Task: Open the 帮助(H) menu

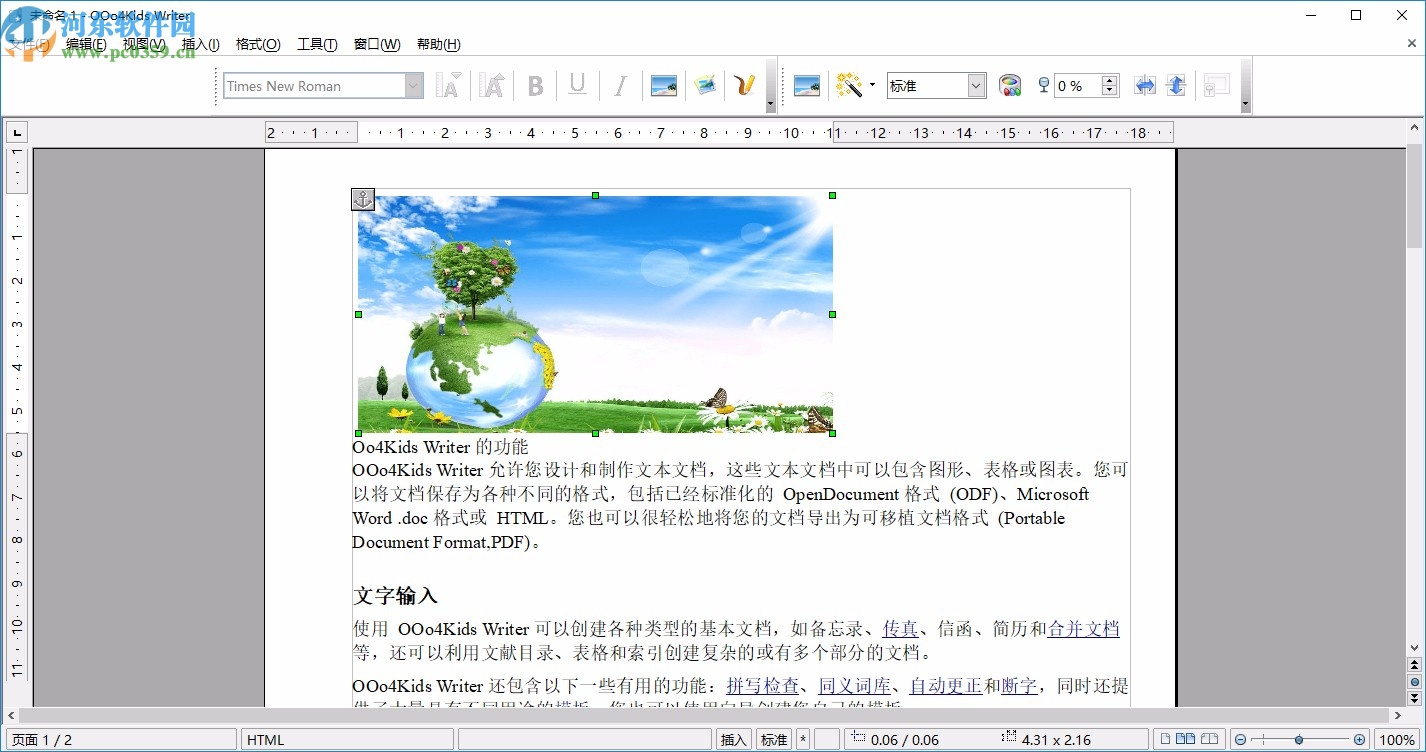Action: (439, 44)
